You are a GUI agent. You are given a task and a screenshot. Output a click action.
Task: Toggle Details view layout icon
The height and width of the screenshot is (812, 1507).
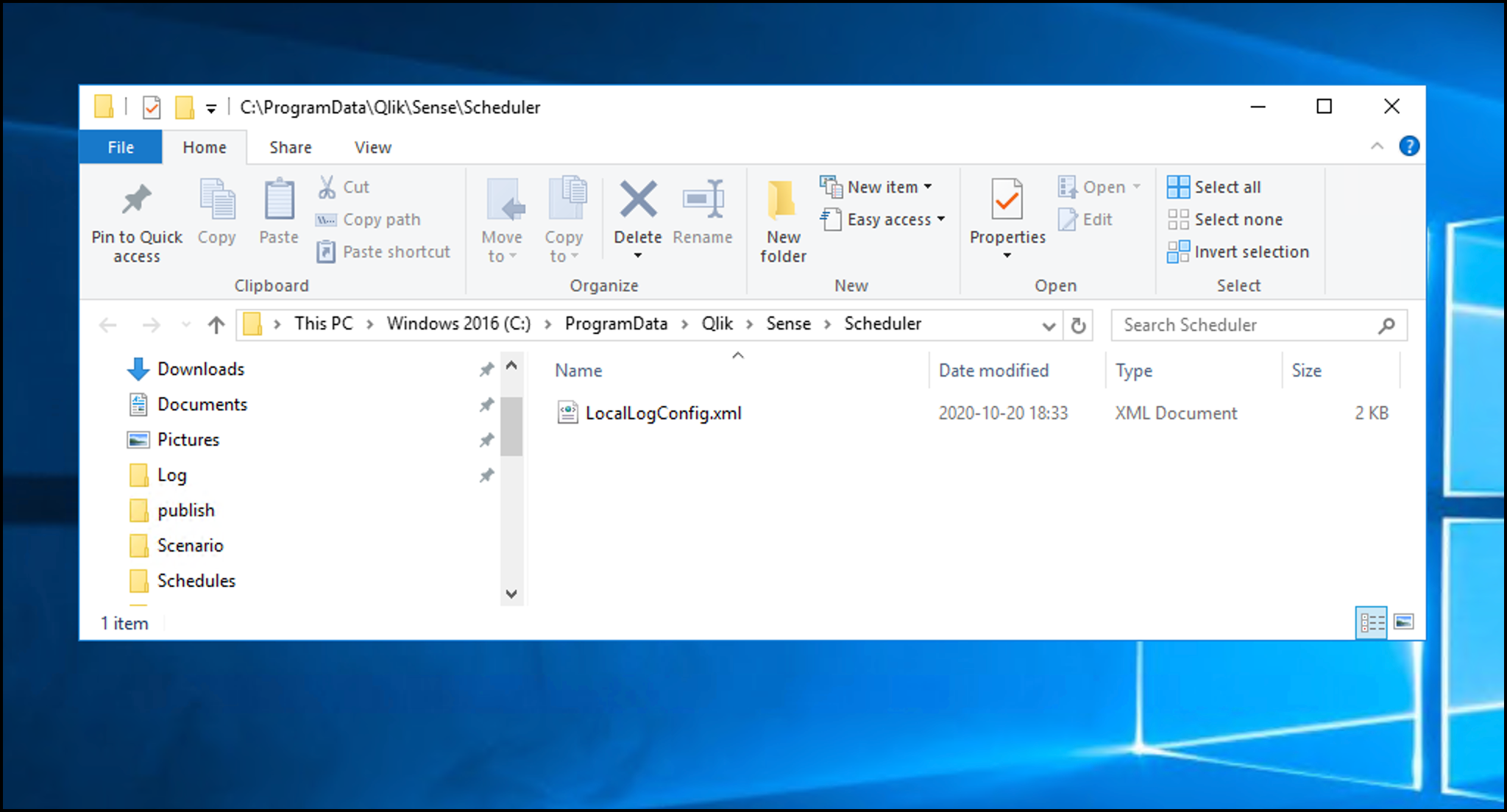1371,621
